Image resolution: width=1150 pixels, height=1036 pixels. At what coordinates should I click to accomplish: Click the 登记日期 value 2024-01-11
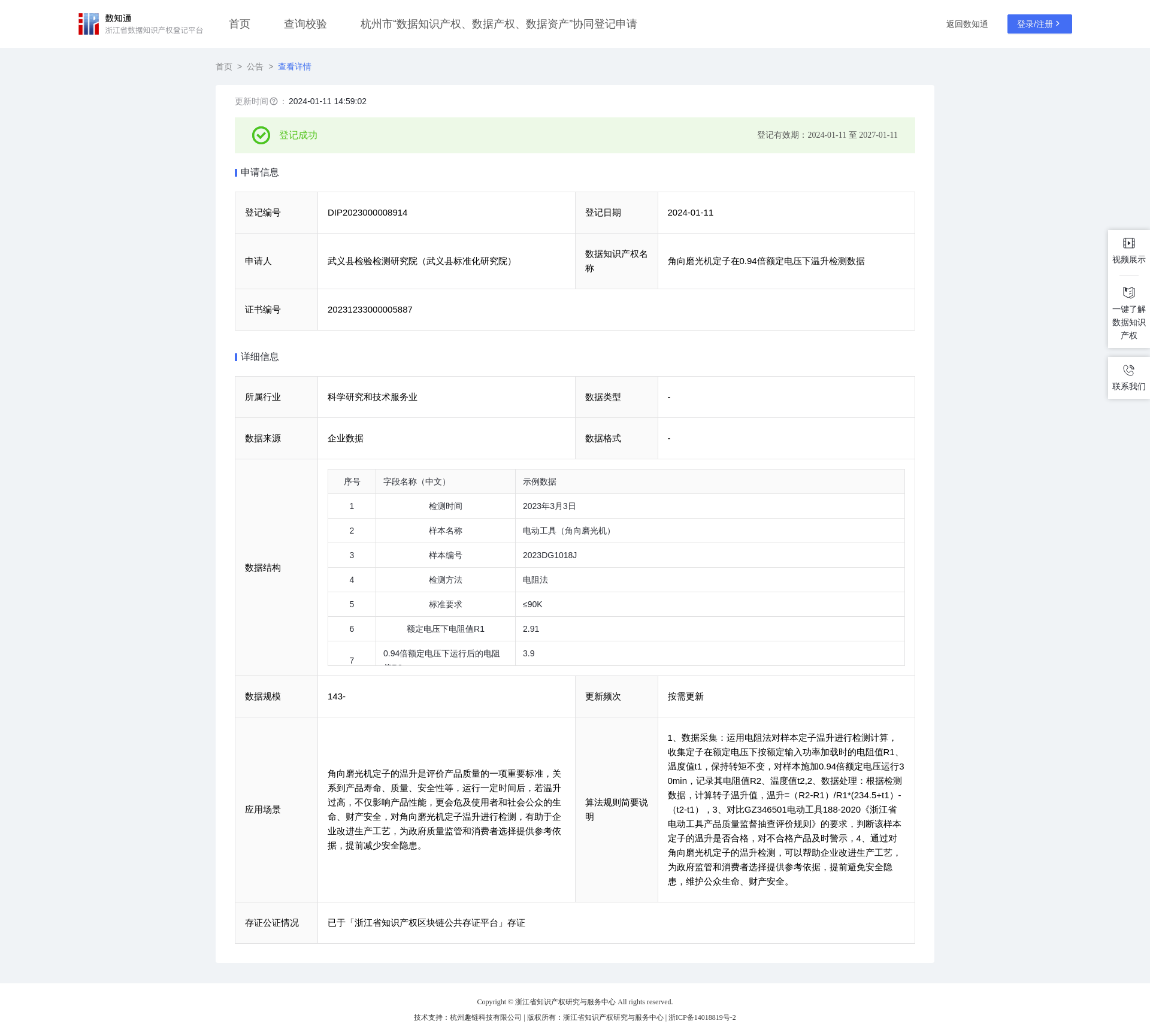690,213
